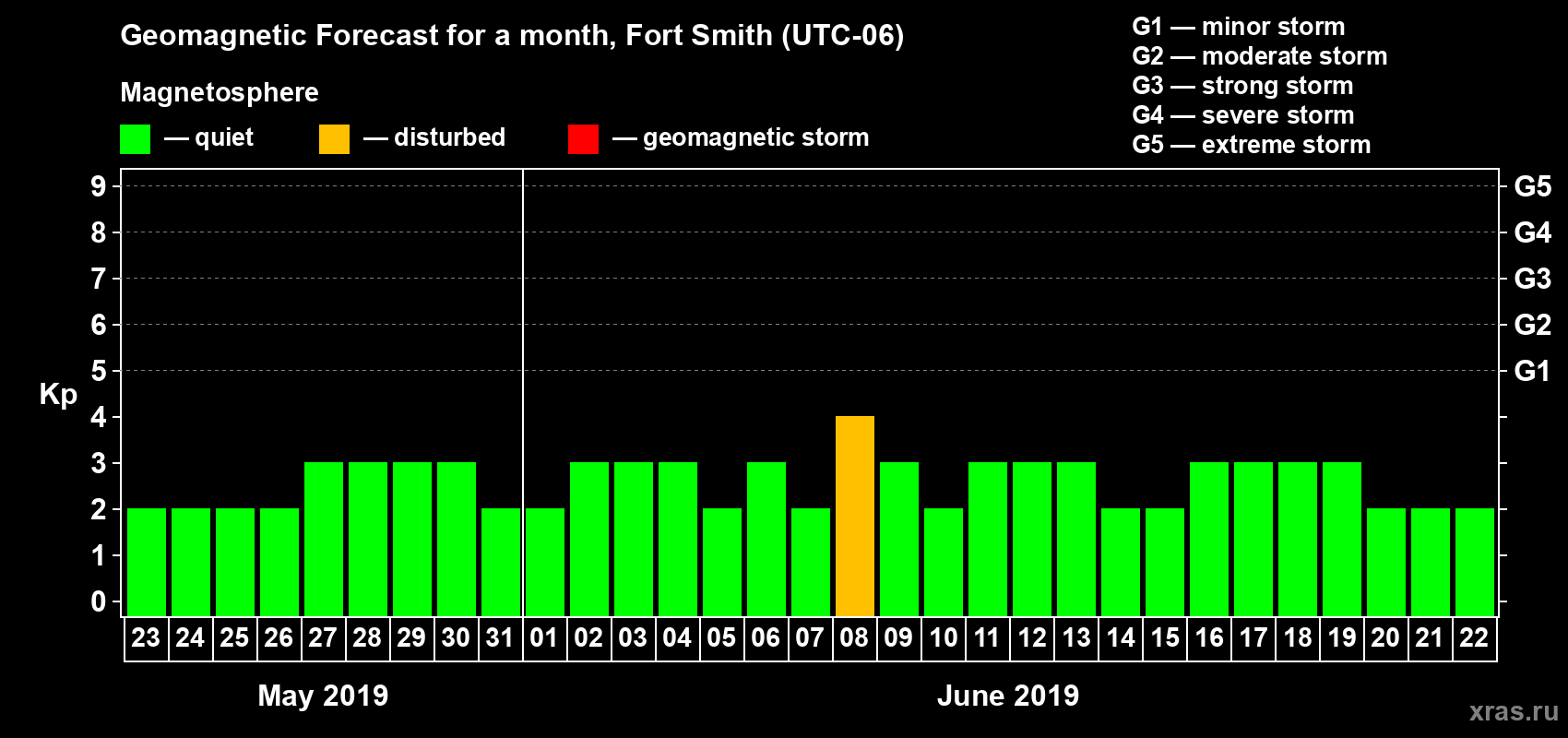Click the date label 12 on the axis
1568x738 pixels.
click(1032, 638)
